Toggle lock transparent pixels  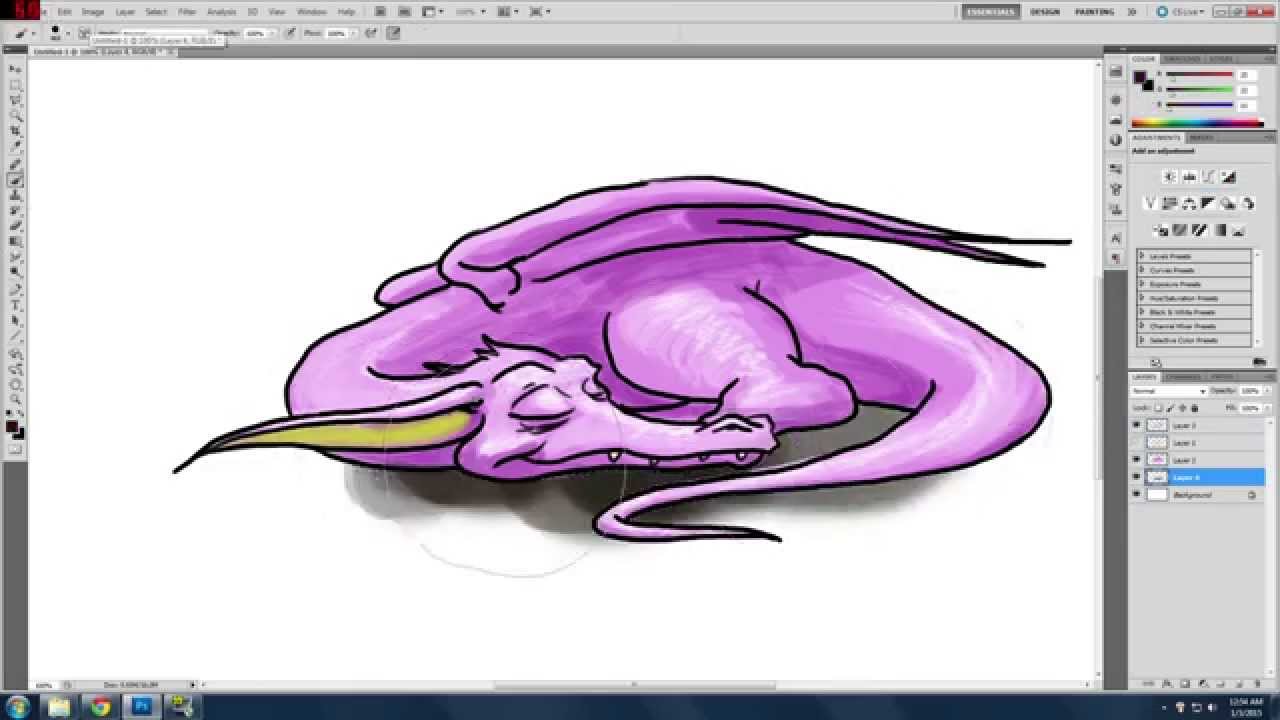click(1159, 408)
